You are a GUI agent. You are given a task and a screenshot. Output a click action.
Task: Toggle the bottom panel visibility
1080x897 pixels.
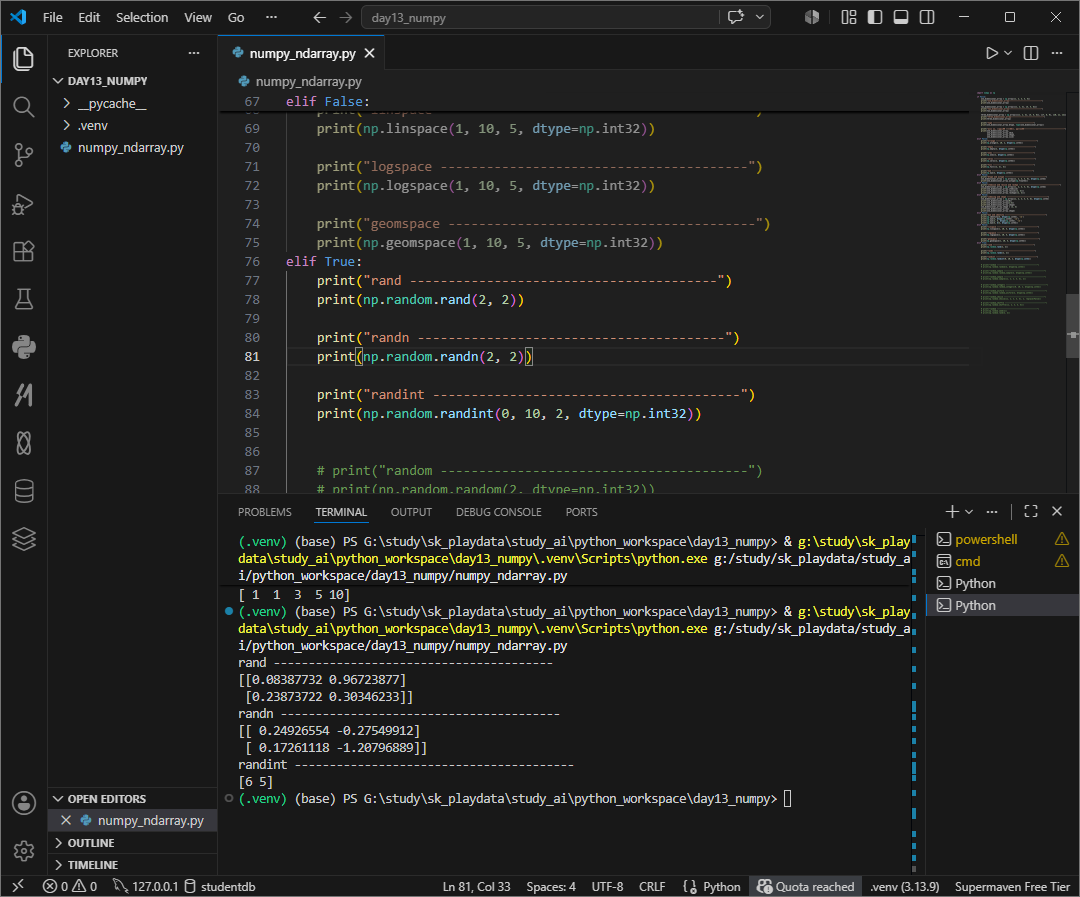tap(901, 17)
